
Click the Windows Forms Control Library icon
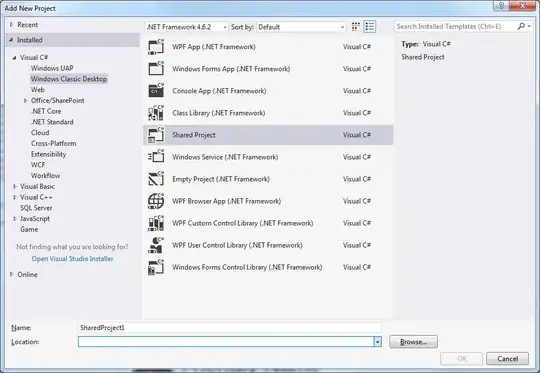(x=156, y=267)
